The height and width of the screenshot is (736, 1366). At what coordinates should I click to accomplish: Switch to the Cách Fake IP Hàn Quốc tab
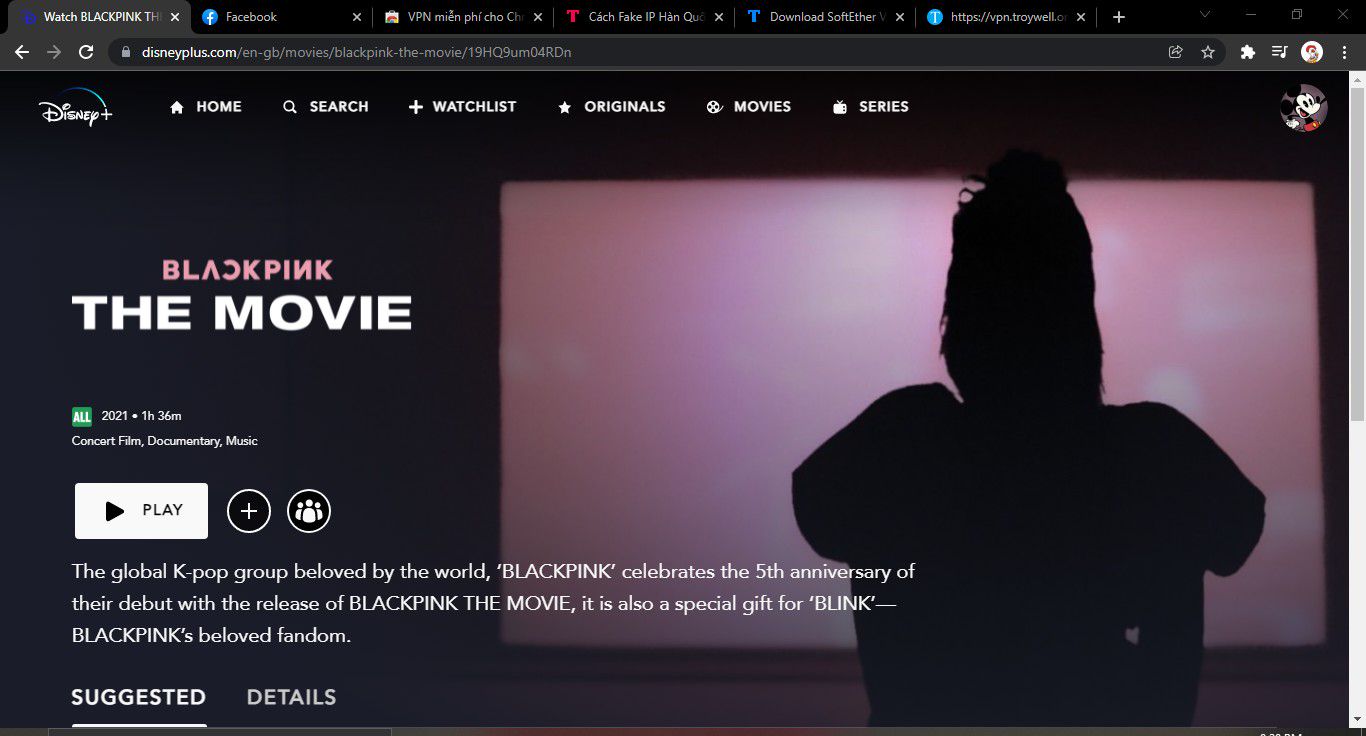[644, 17]
